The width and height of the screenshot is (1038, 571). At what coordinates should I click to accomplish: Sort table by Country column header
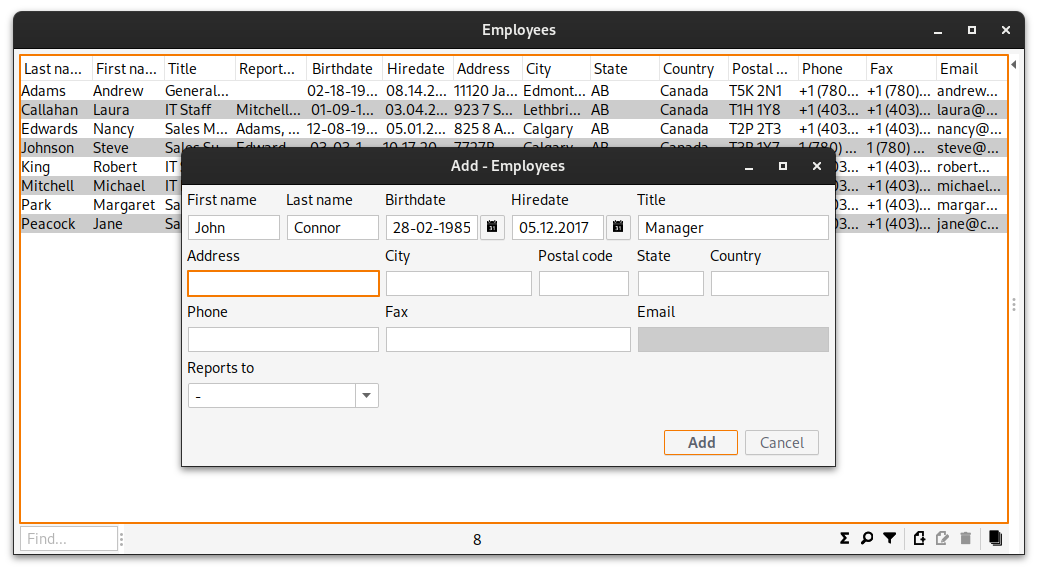click(688, 69)
